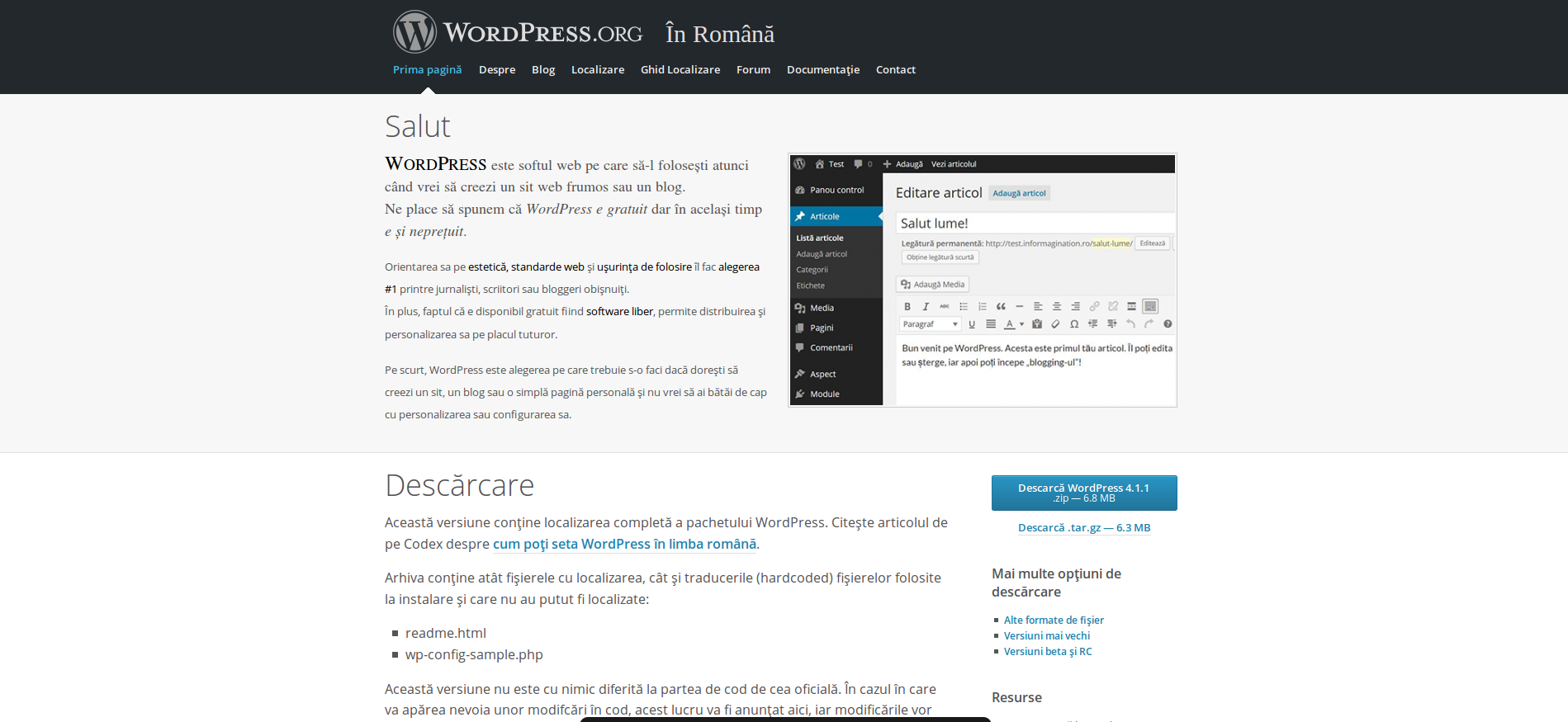
Task: Open the Documentație menu item
Action: [x=823, y=70]
